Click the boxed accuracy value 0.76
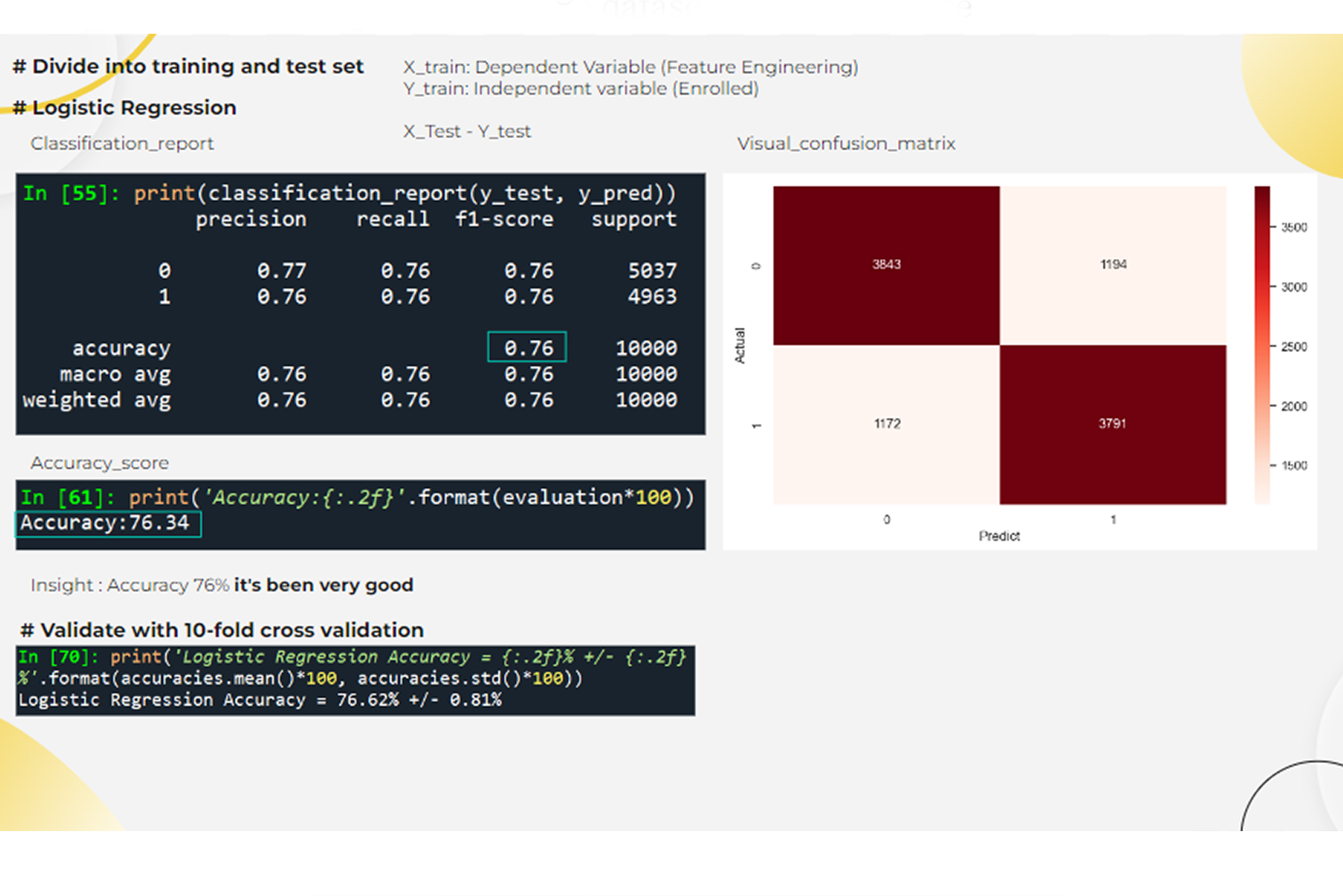The height and width of the screenshot is (896, 1343). [527, 347]
